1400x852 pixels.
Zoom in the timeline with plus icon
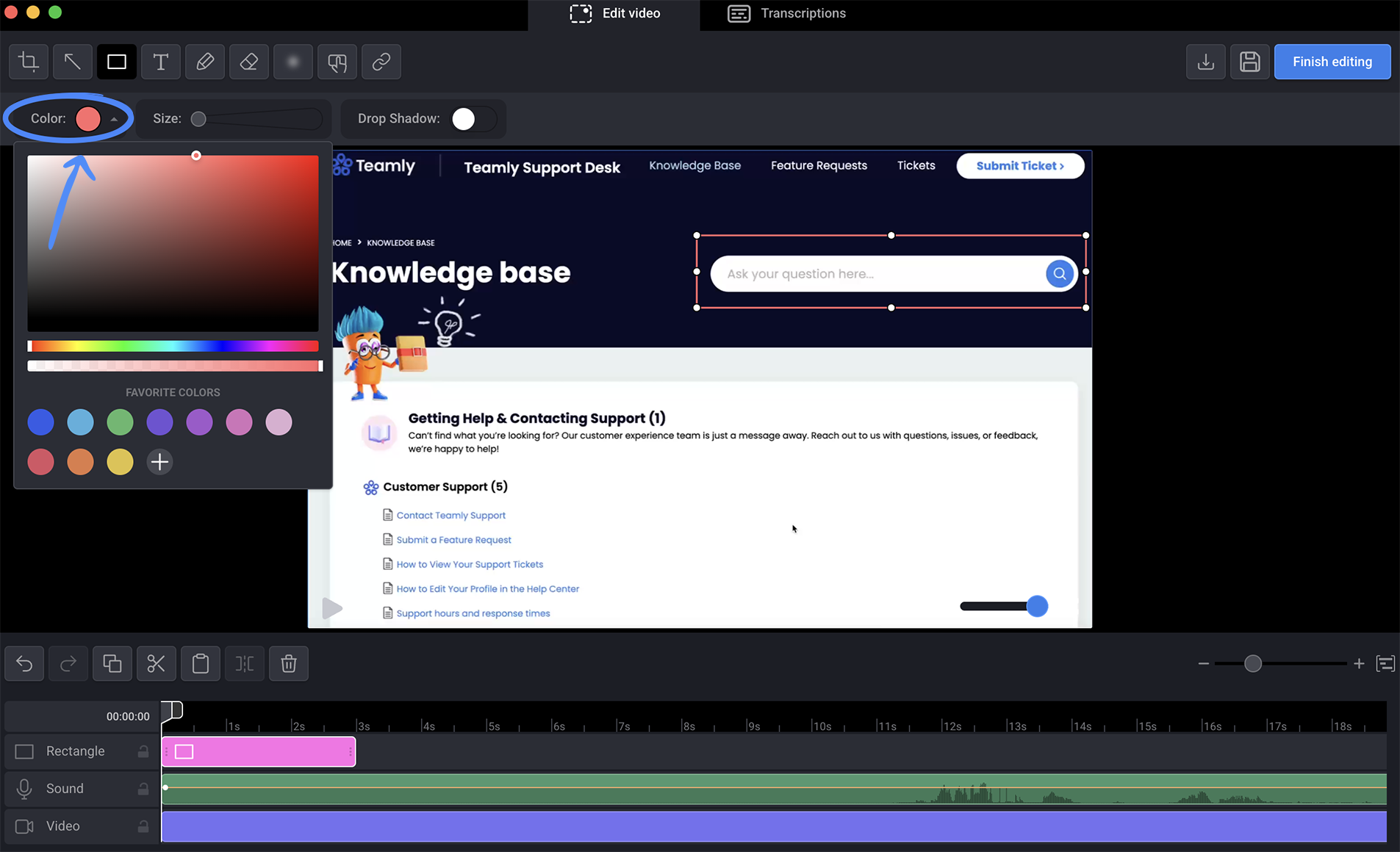point(1359,664)
